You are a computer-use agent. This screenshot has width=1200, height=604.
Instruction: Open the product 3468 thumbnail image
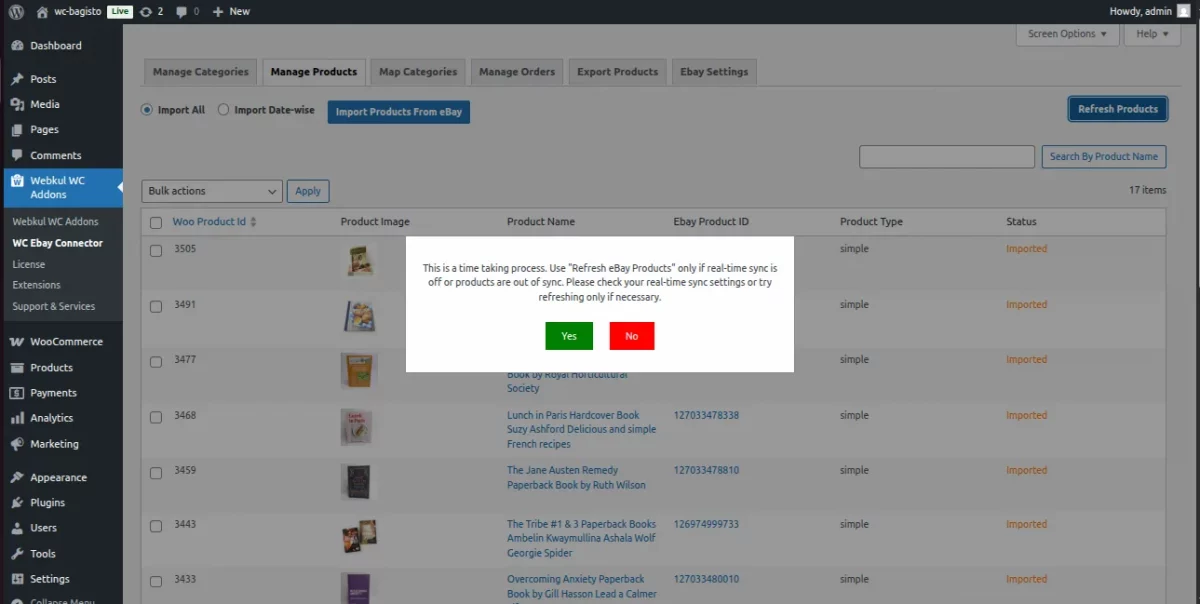click(x=357, y=427)
